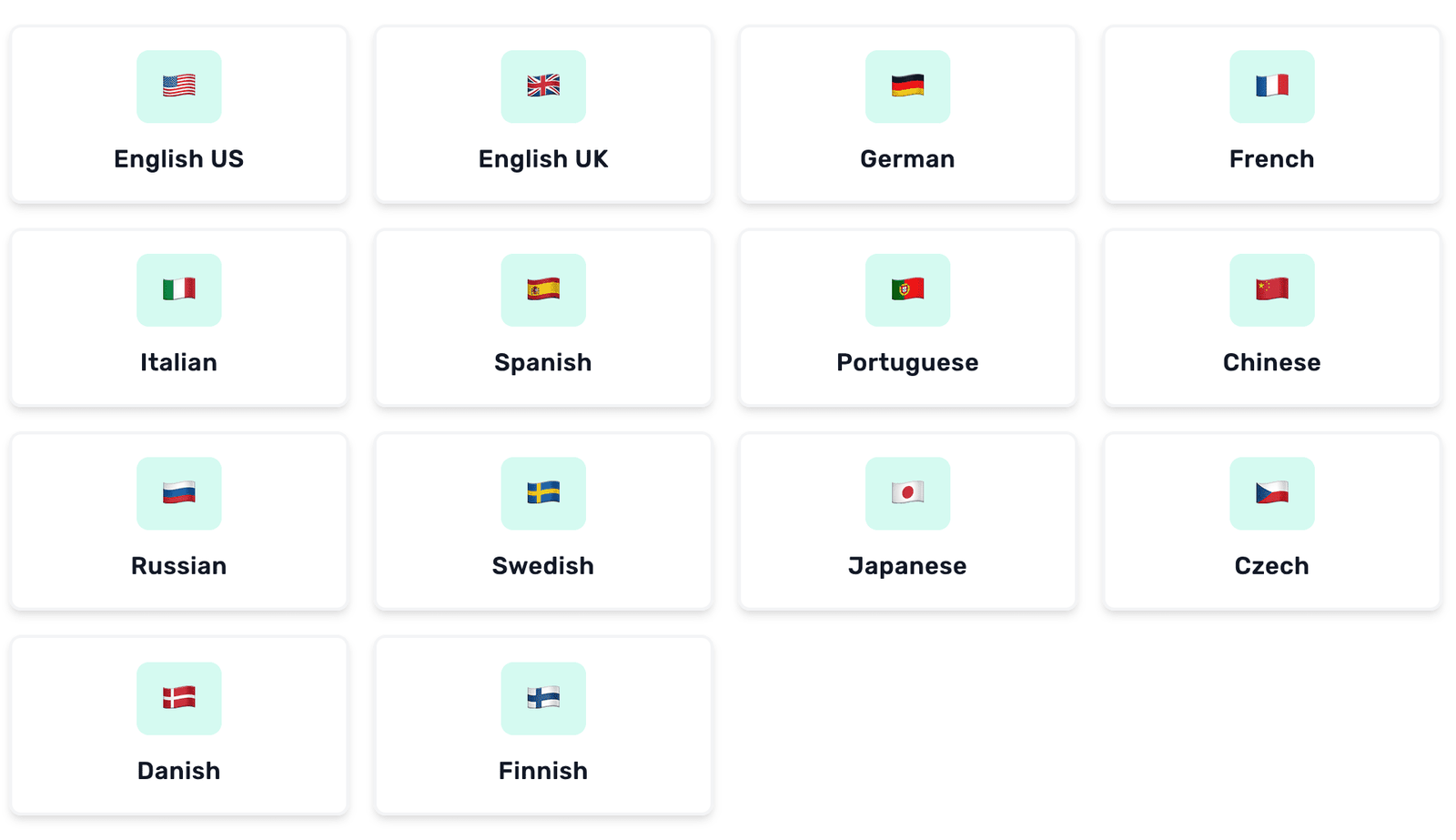Click the Finnish flag icon
The width and height of the screenshot is (1456, 840).
[543, 698]
